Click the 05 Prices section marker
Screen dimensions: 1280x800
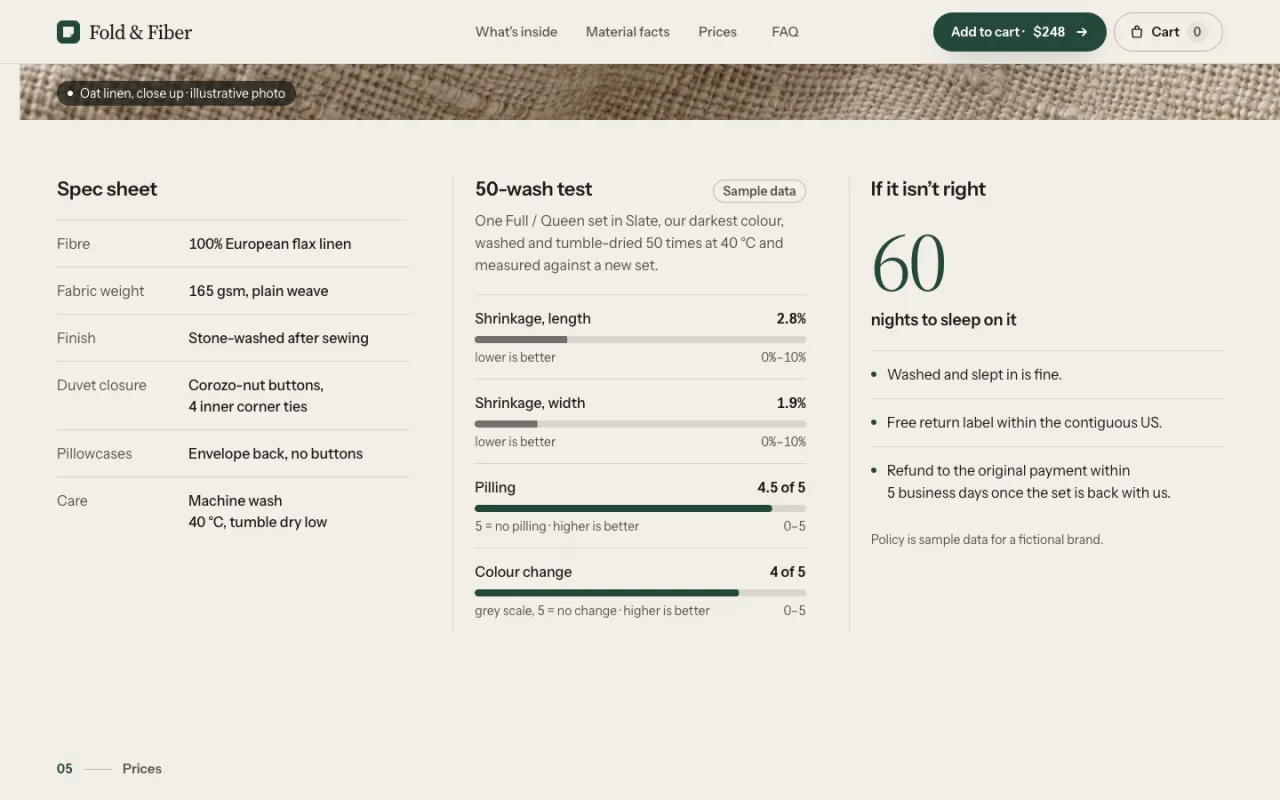(109, 769)
